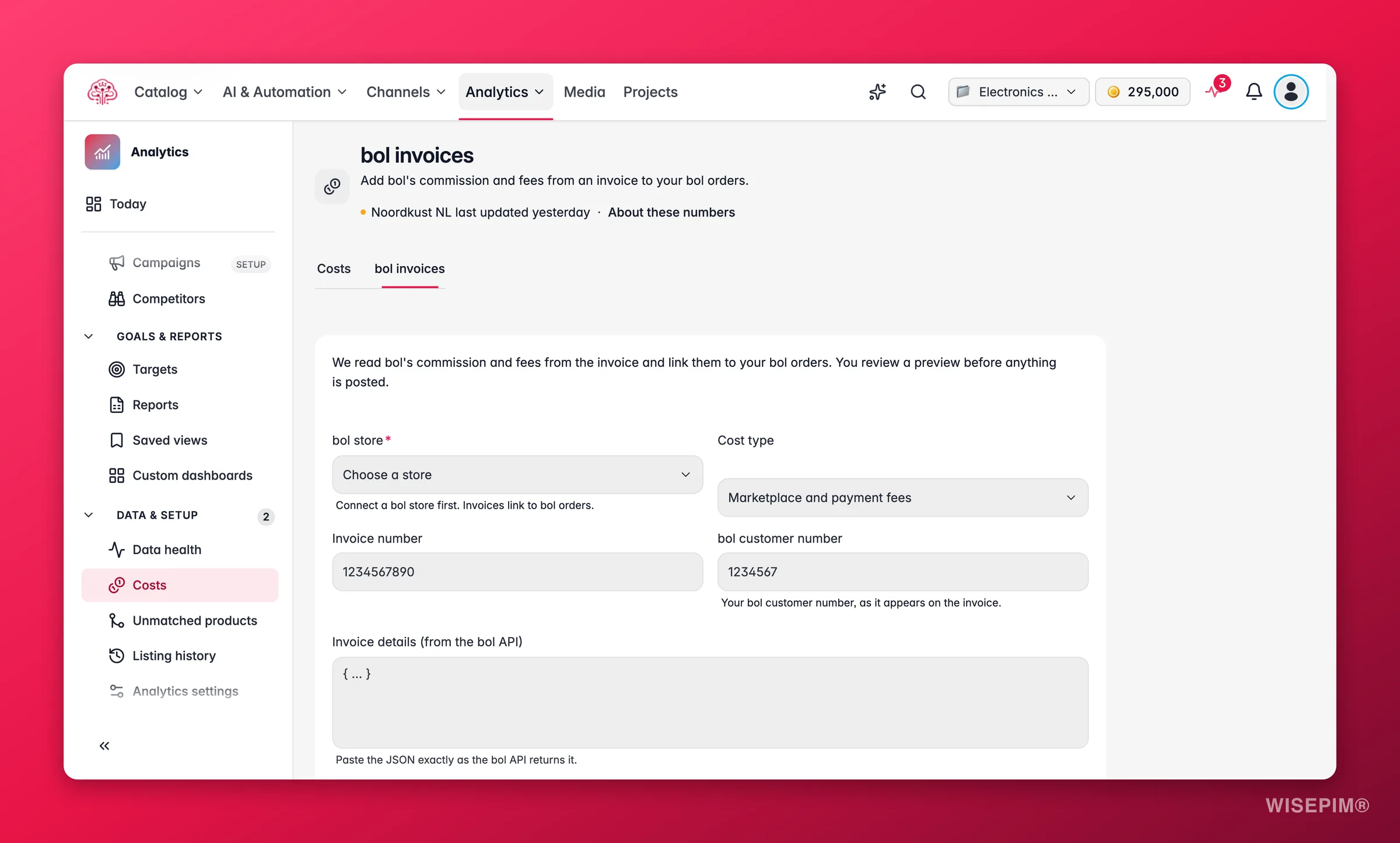Click the Custom dashboards grid icon
1400x843 pixels.
click(117, 475)
